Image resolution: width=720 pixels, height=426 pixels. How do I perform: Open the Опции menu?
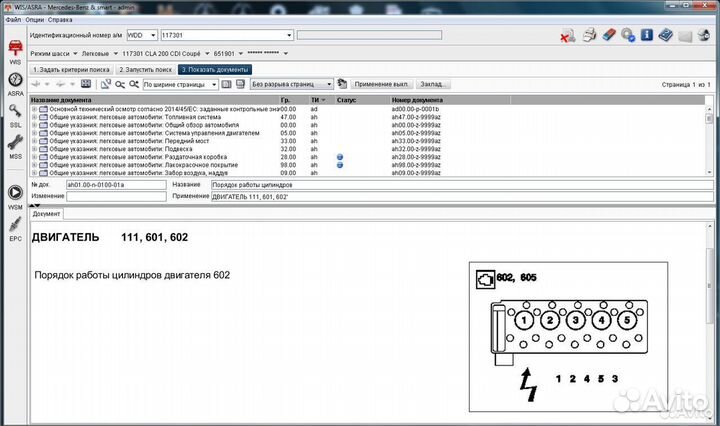pos(34,19)
